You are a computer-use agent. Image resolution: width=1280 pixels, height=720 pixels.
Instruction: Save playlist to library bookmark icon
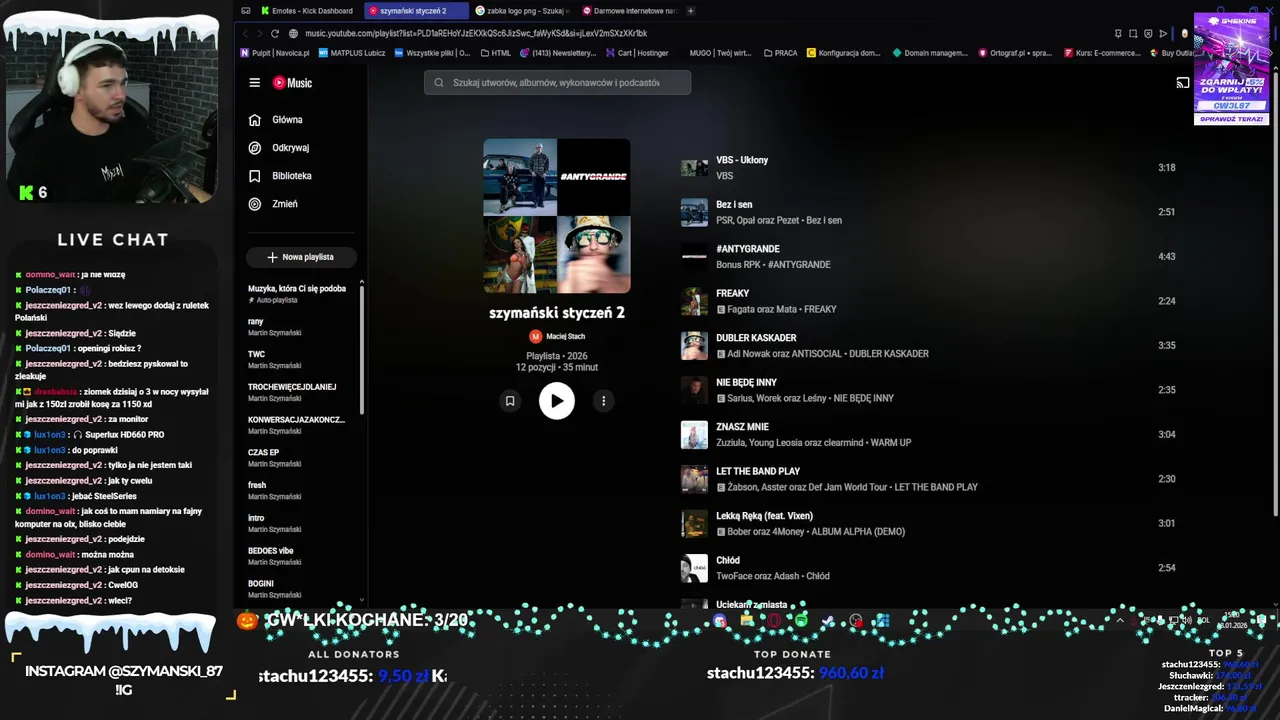click(510, 401)
